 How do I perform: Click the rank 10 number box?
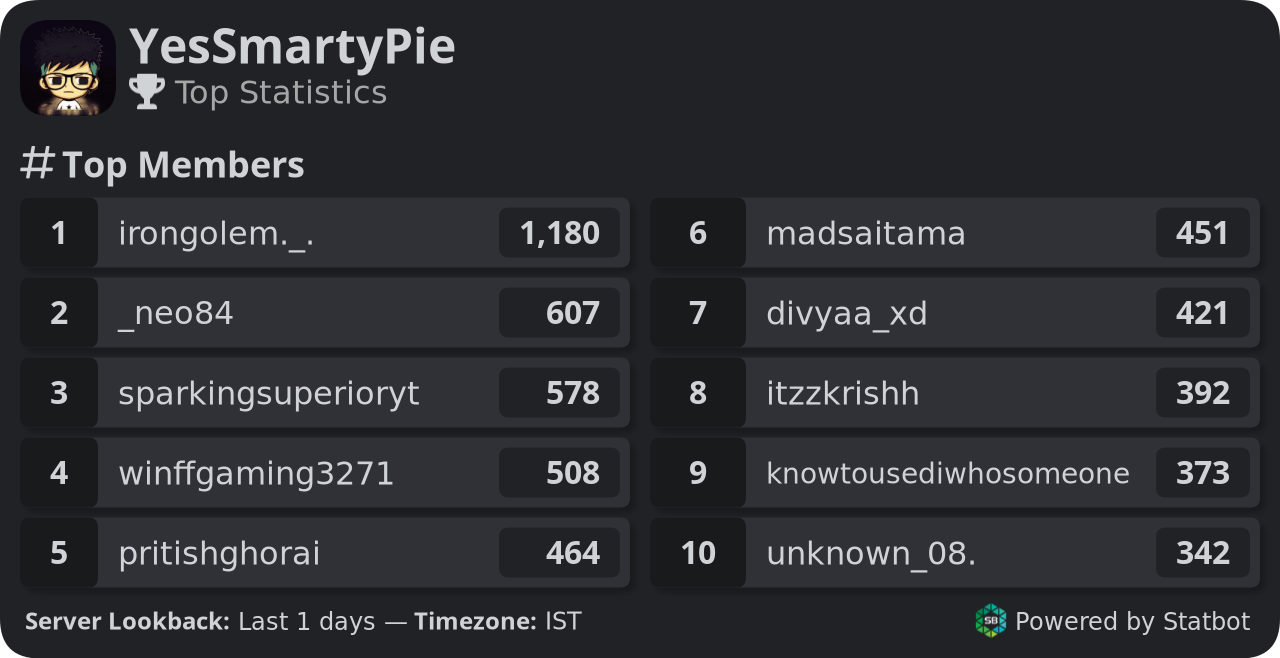[698, 553]
